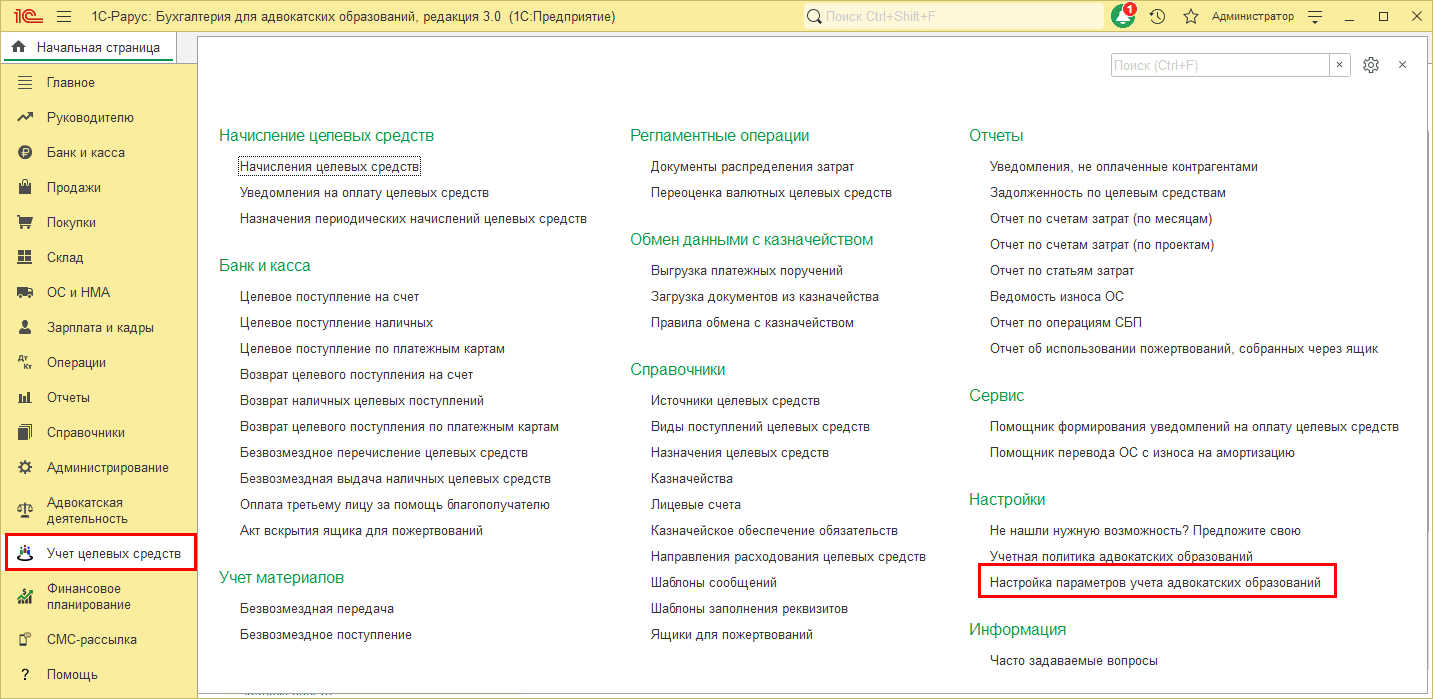
Task: Click the gear settings icon in panel
Action: 1371,65
